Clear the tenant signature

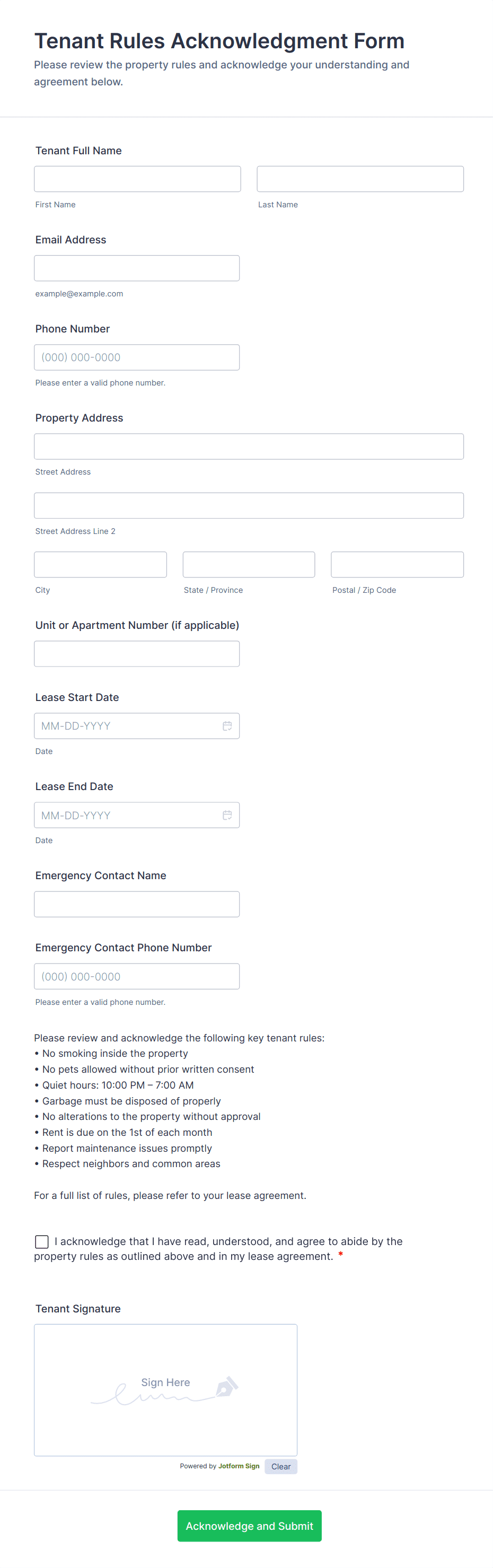coord(280,1466)
